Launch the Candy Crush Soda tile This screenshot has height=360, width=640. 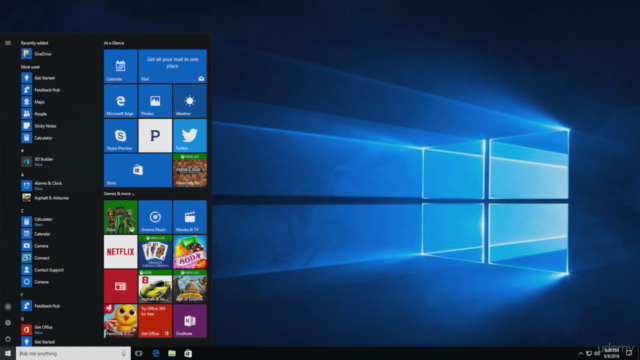point(190,251)
